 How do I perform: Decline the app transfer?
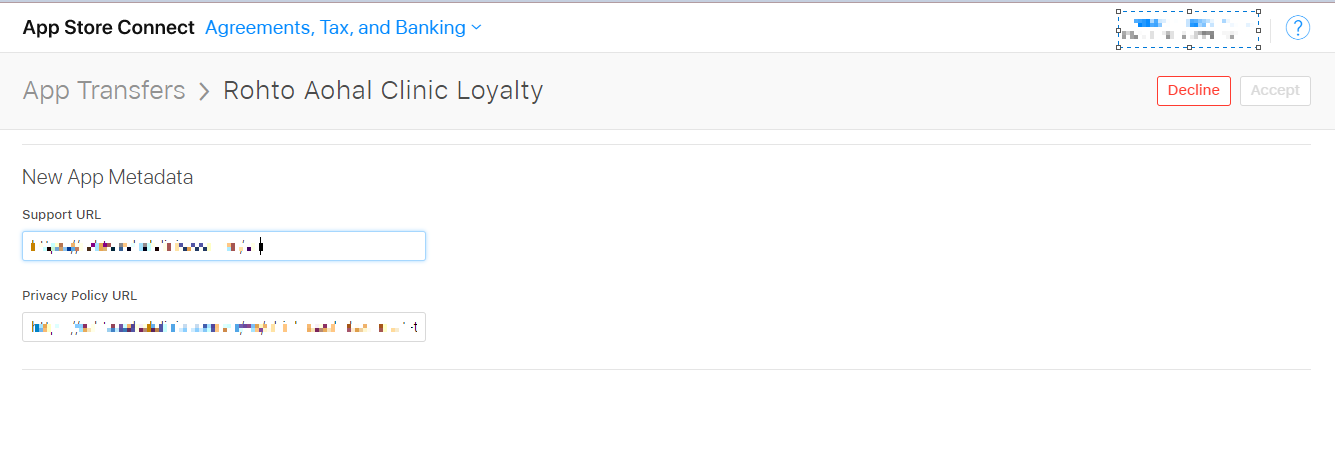pos(1194,90)
